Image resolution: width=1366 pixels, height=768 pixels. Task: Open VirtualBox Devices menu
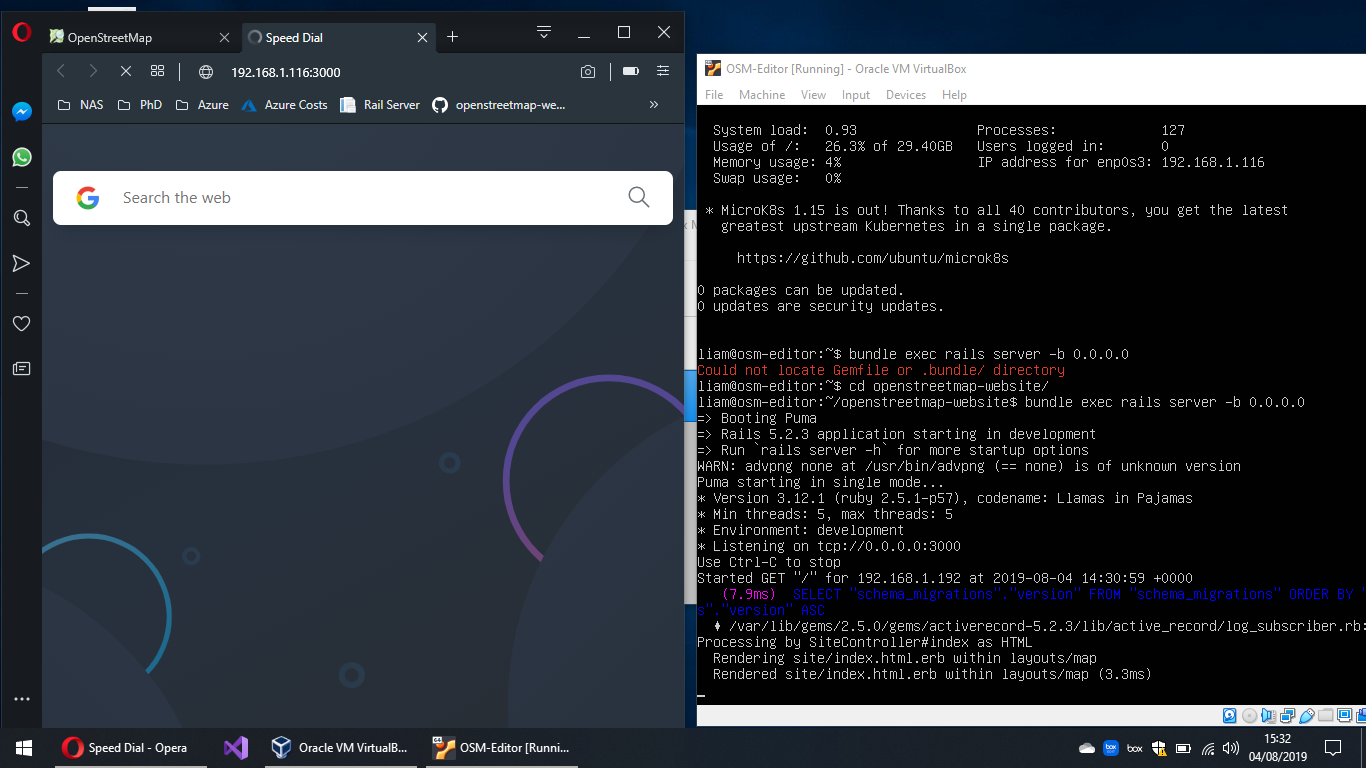click(x=906, y=95)
